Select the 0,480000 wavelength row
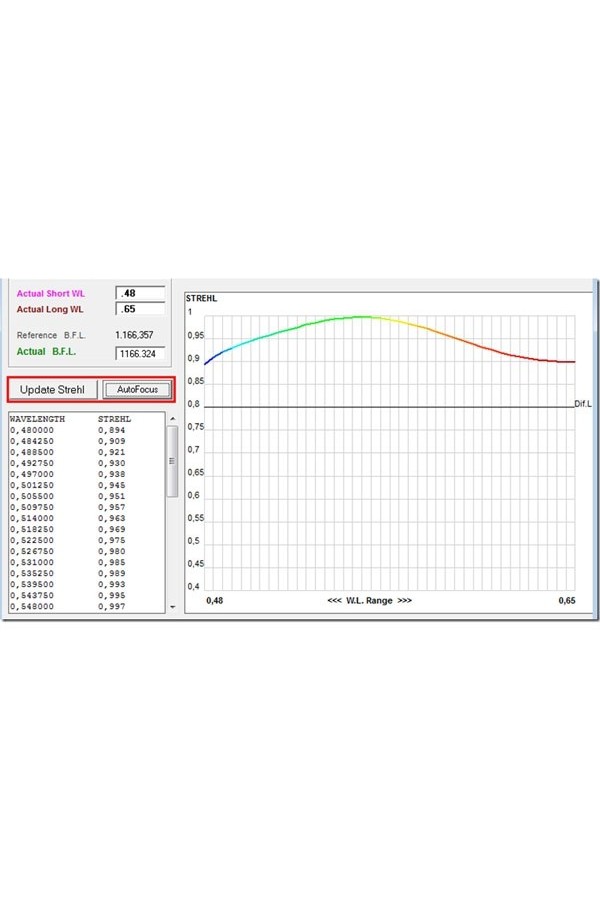The height and width of the screenshot is (900, 600). point(30,430)
